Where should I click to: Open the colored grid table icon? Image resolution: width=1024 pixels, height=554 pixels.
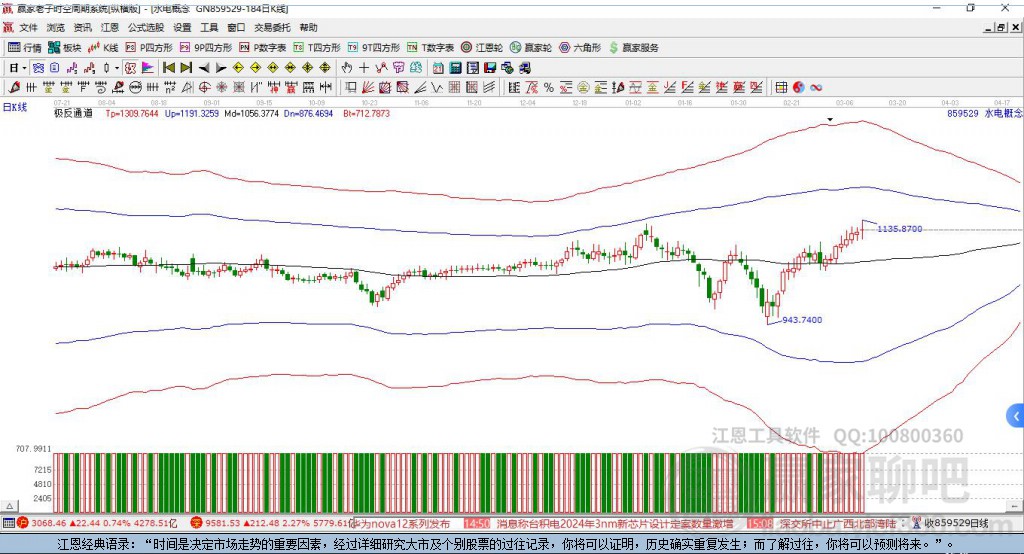click(781, 88)
